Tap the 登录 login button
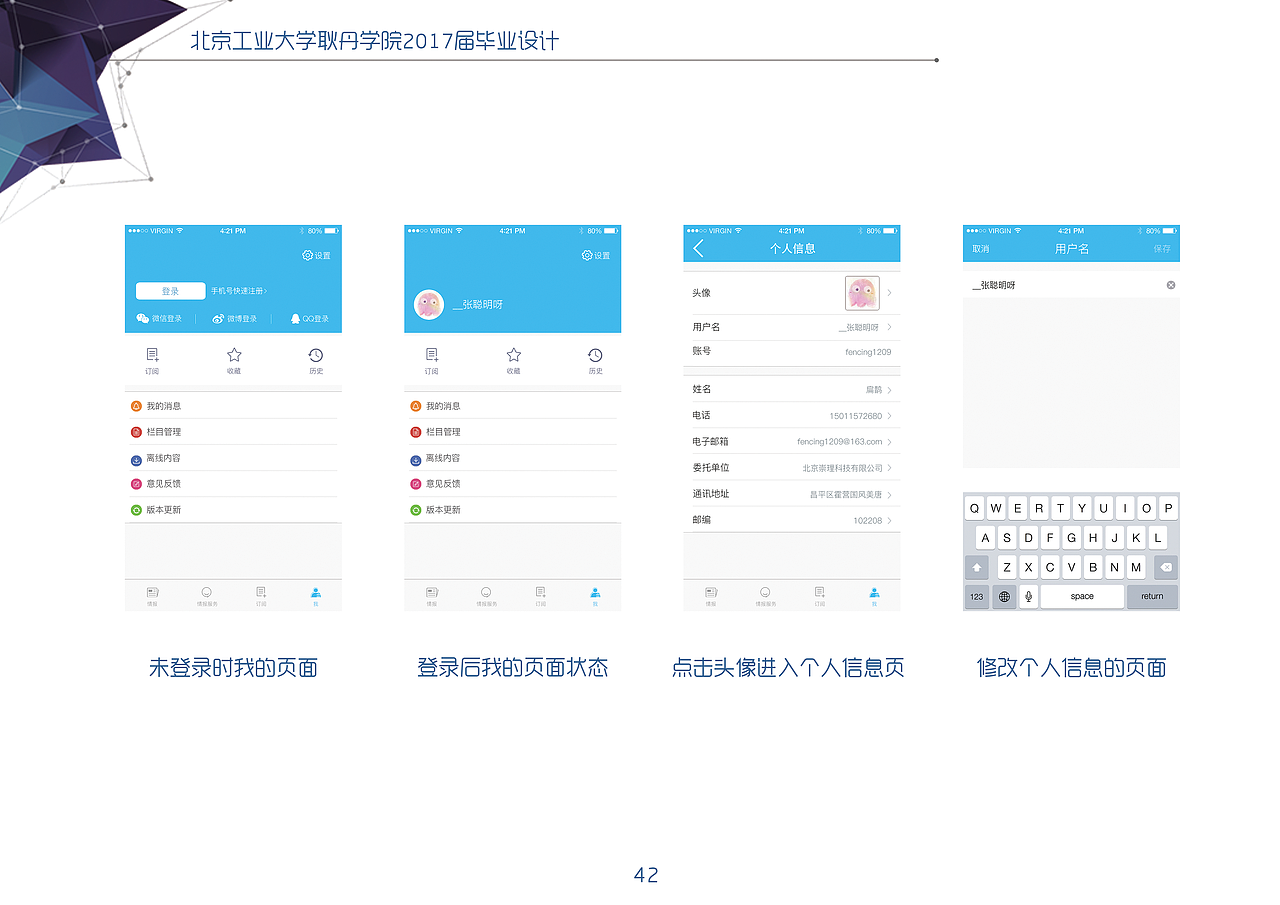 tap(170, 291)
